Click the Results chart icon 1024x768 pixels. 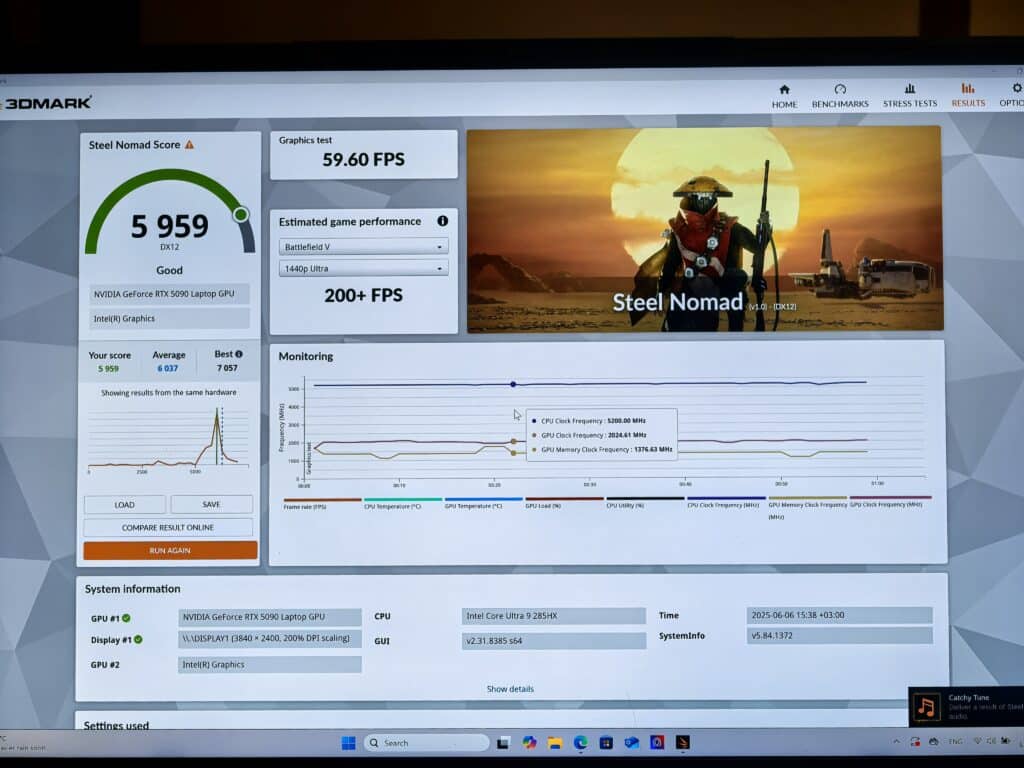tap(968, 88)
